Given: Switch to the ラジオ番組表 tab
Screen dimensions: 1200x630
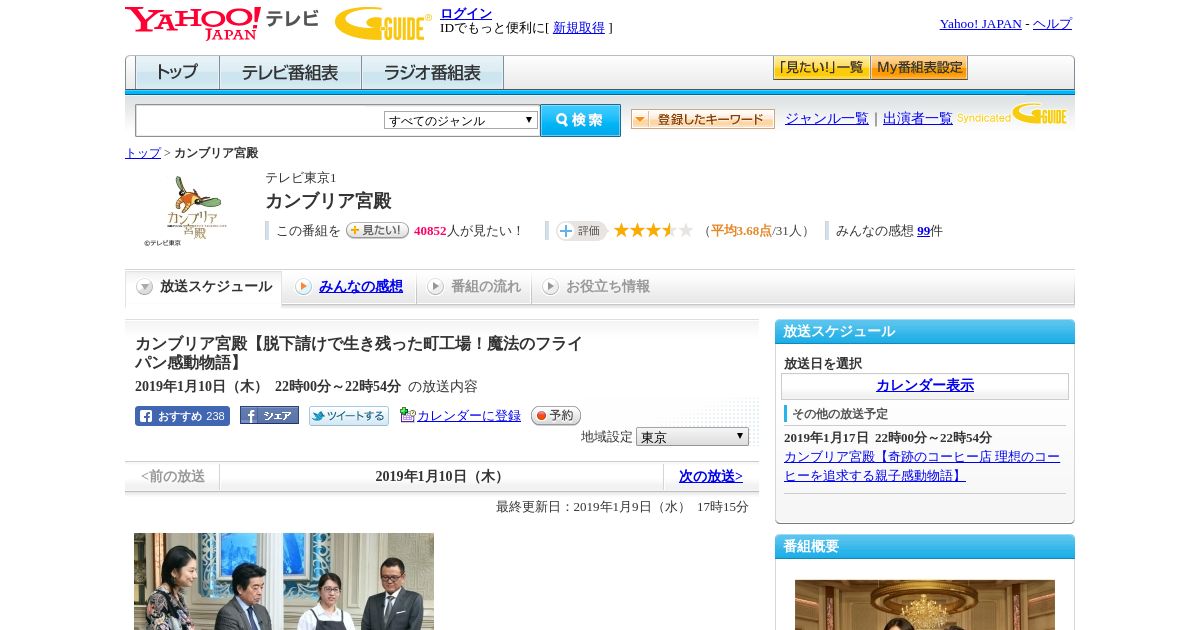Looking at the screenshot, I should [432, 73].
